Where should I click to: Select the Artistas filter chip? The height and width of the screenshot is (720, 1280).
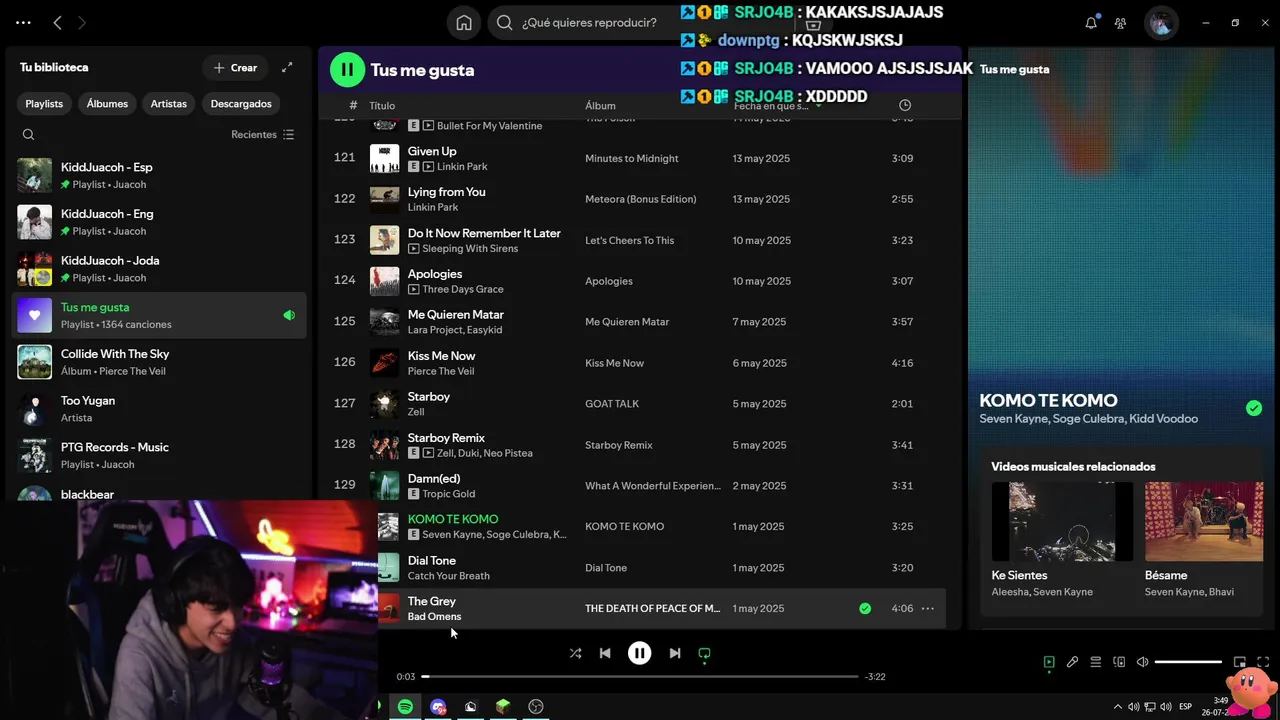point(168,103)
